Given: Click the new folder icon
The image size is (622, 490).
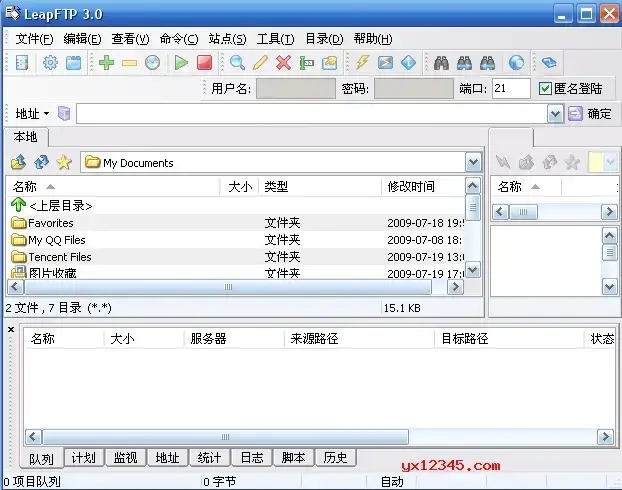Looking at the screenshot, I should [x=330, y=63].
